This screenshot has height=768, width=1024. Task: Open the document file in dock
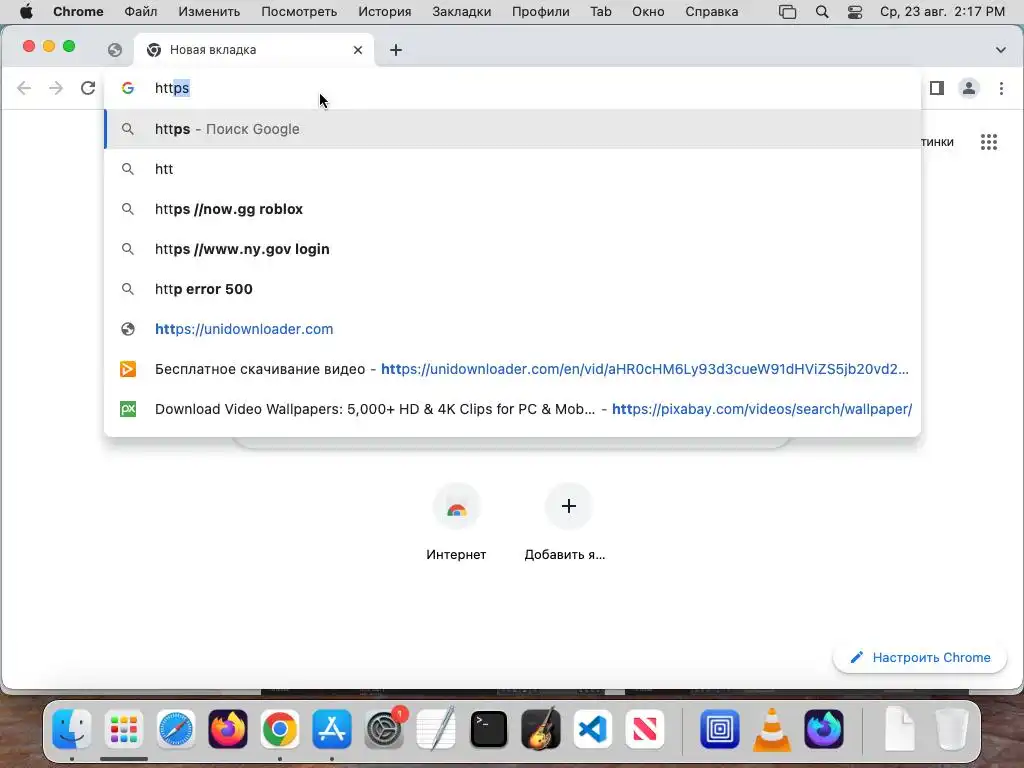(900, 729)
